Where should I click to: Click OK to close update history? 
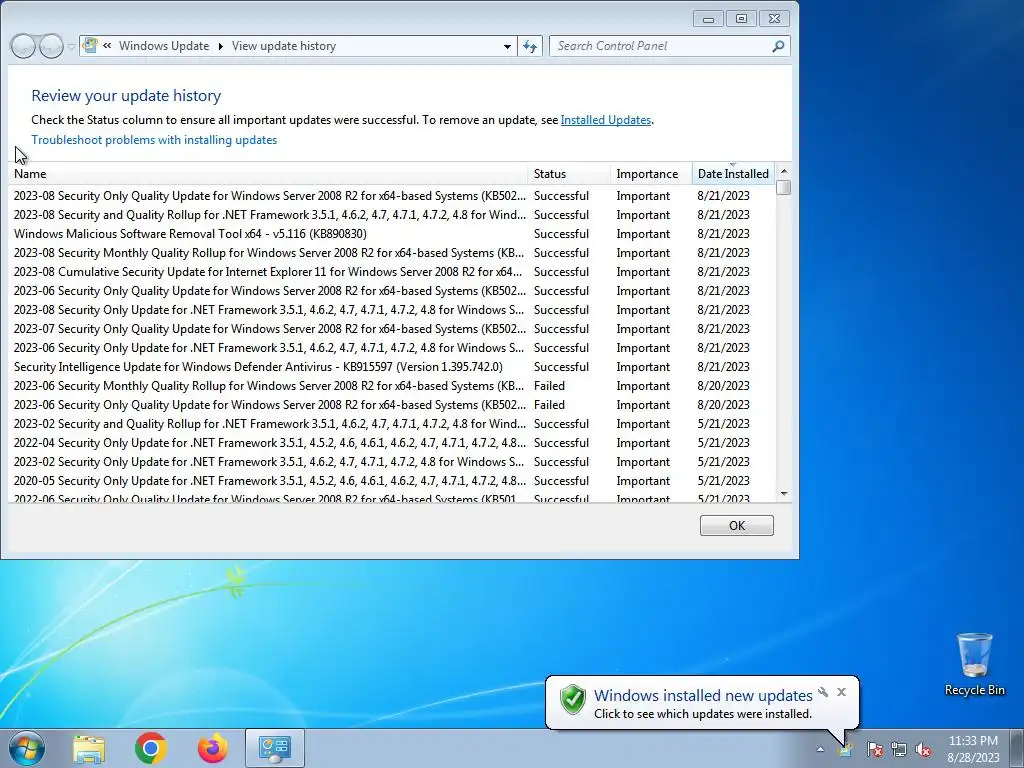click(737, 526)
